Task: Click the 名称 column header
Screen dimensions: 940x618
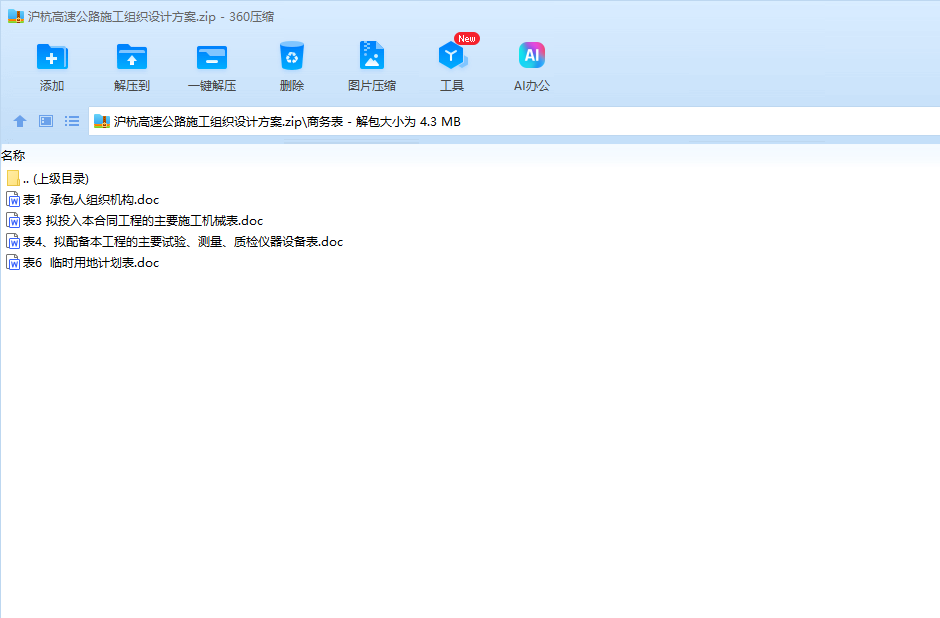Action: [x=13, y=156]
